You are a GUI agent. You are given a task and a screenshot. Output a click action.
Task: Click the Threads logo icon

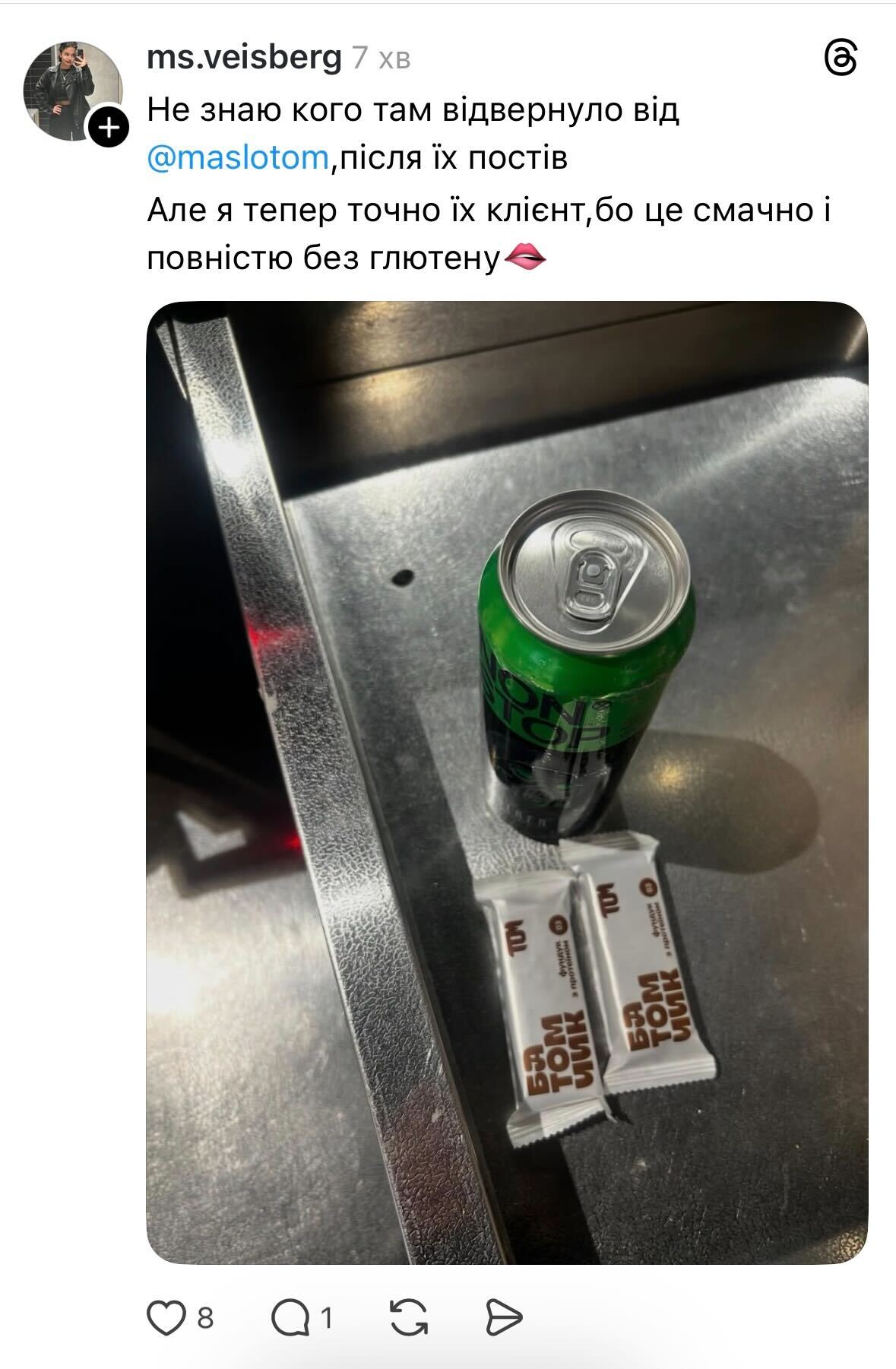pyautogui.click(x=841, y=59)
